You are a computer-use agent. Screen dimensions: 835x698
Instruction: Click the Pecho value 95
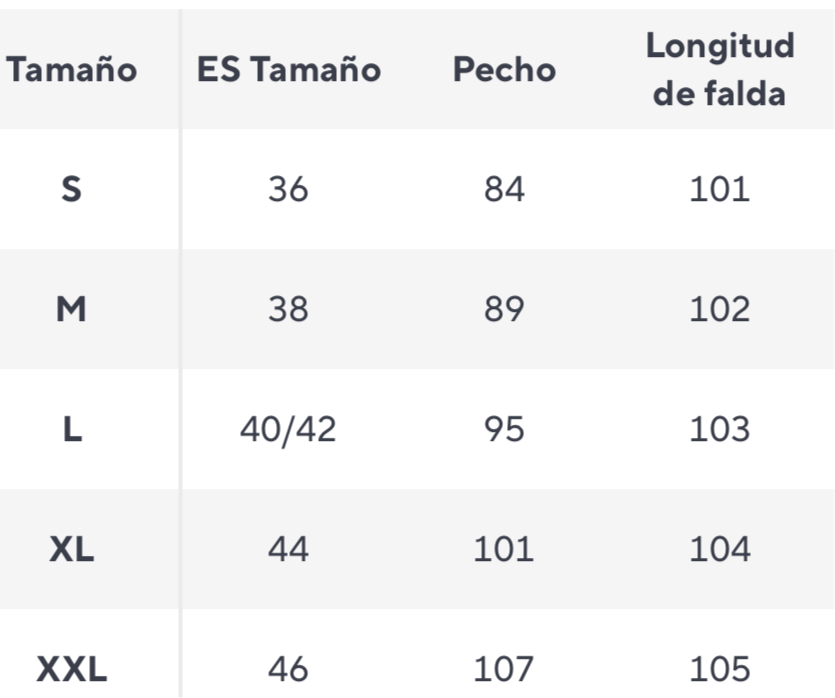504,430
